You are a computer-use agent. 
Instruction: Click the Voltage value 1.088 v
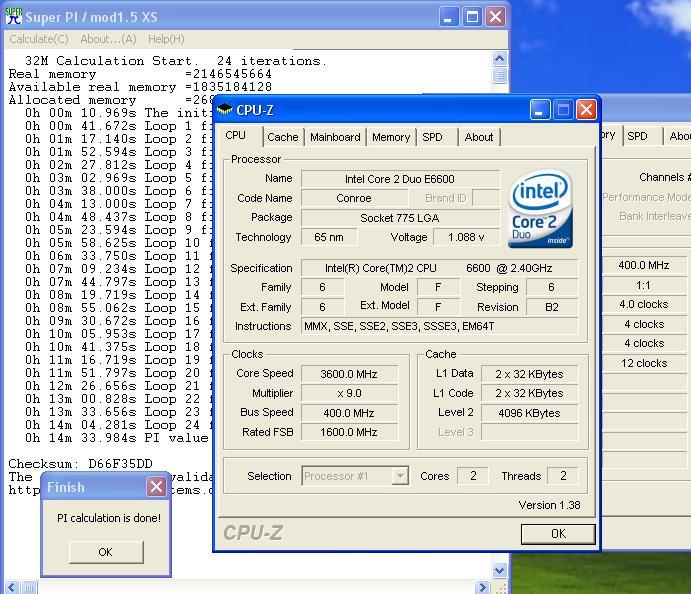(x=466, y=238)
